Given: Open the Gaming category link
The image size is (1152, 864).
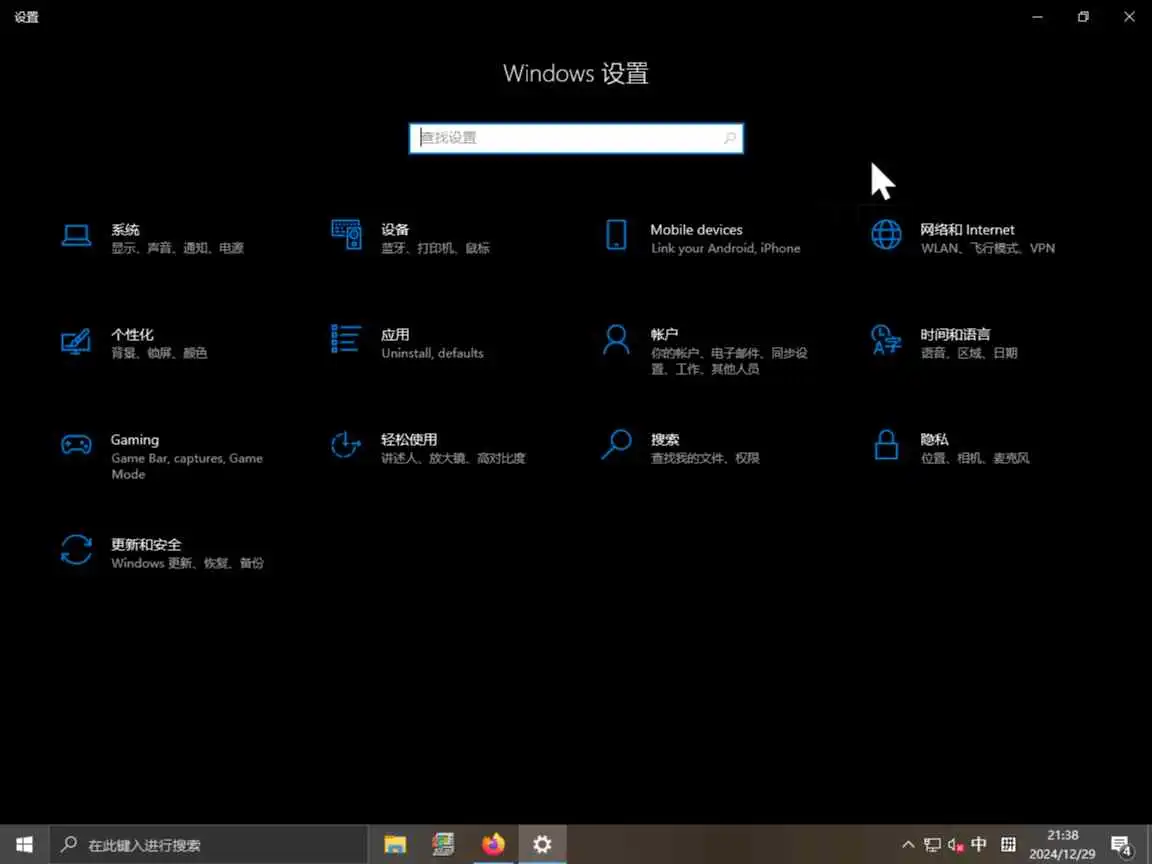Looking at the screenshot, I should 134,440.
